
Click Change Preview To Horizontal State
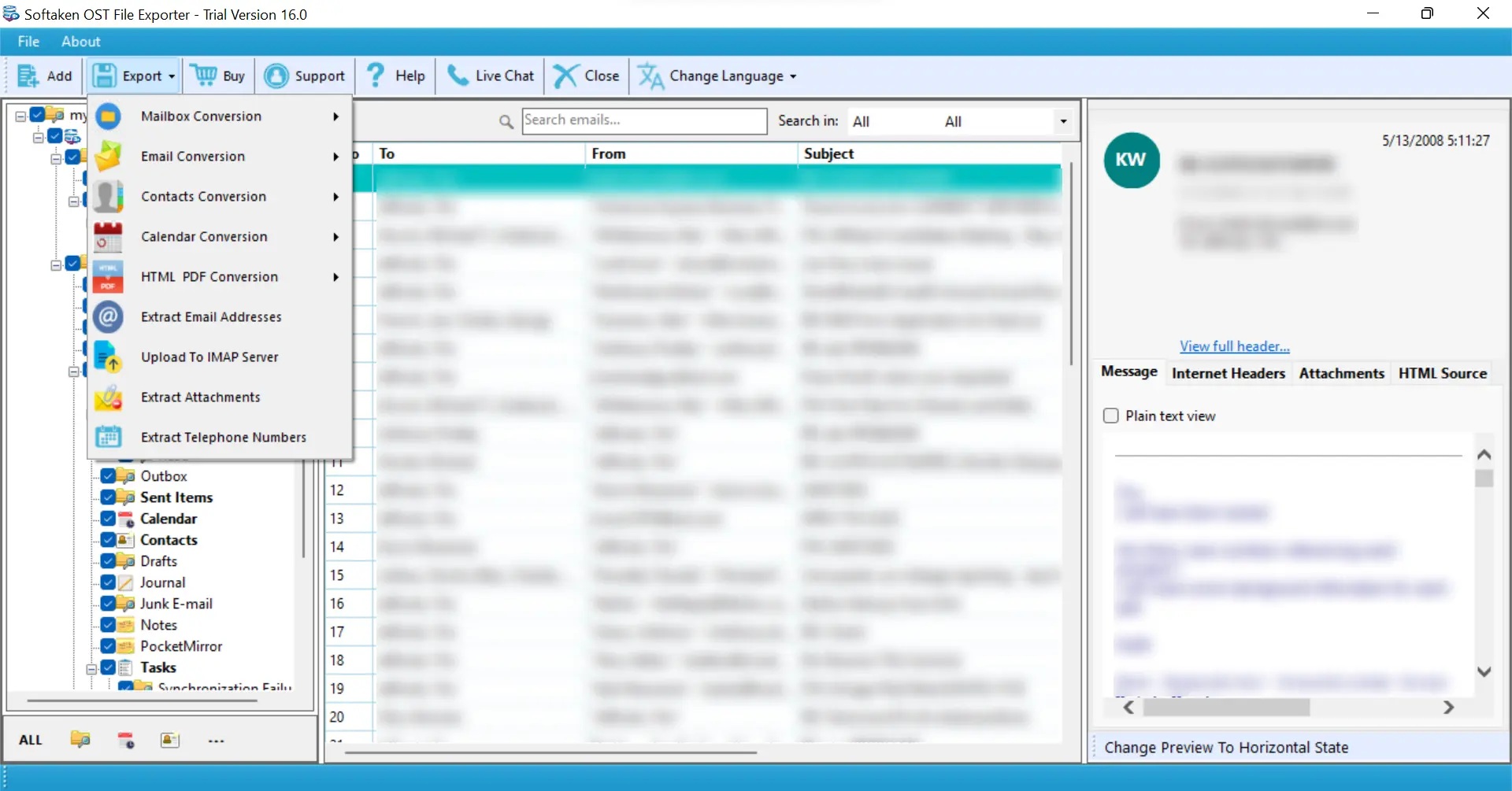[1226, 748]
